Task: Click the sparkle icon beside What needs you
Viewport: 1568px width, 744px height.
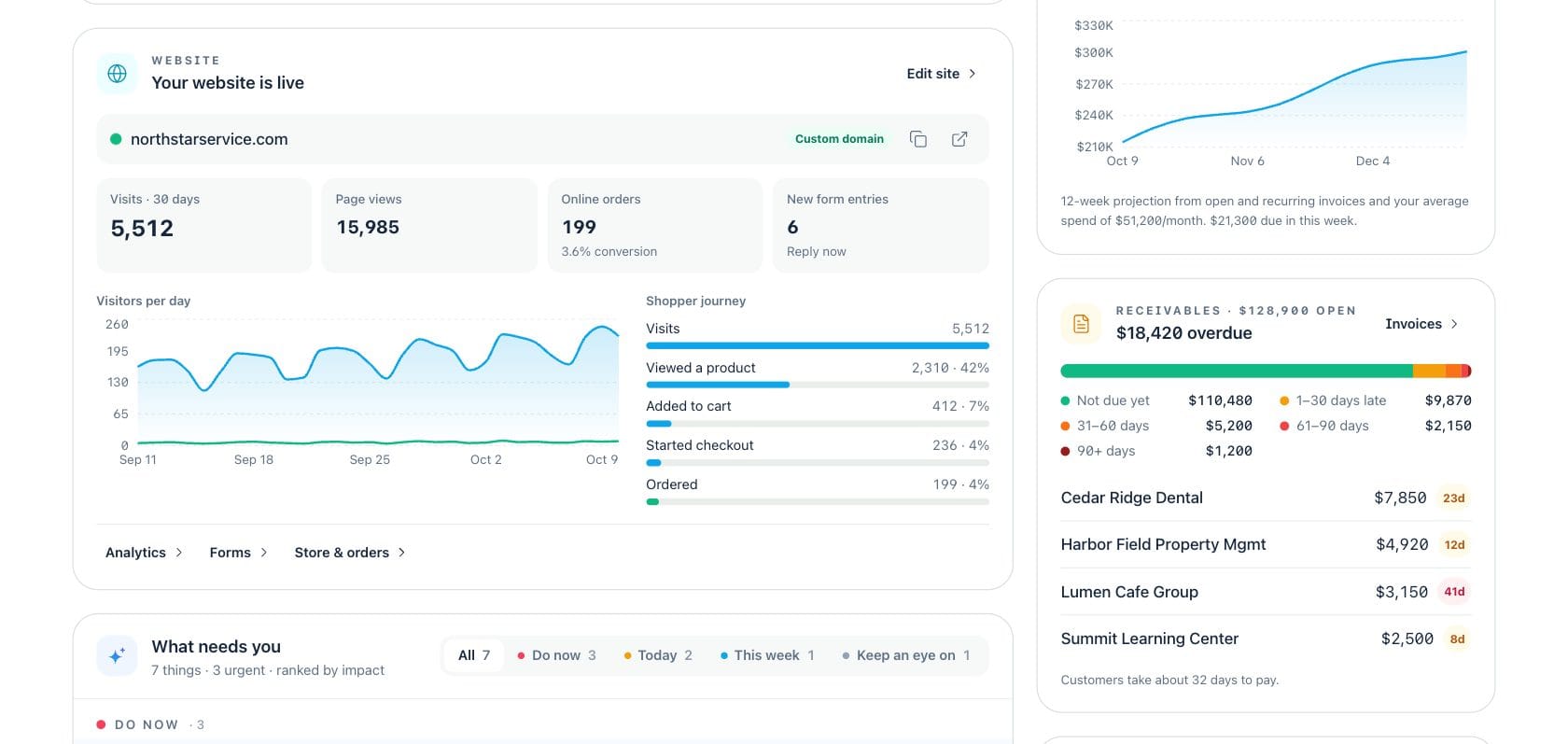Action: (x=117, y=656)
